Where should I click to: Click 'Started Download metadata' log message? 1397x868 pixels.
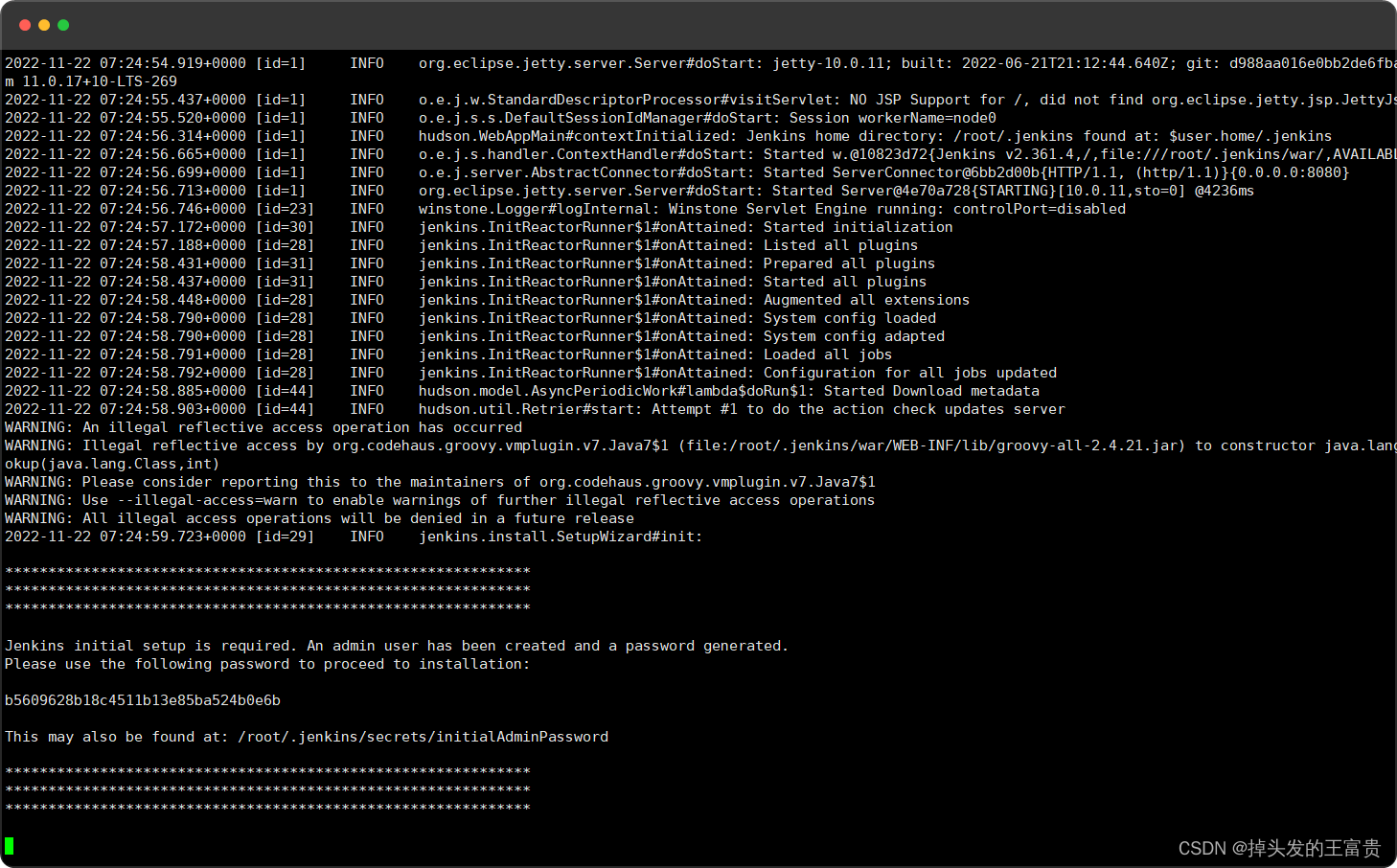pyautogui.click(x=931, y=391)
